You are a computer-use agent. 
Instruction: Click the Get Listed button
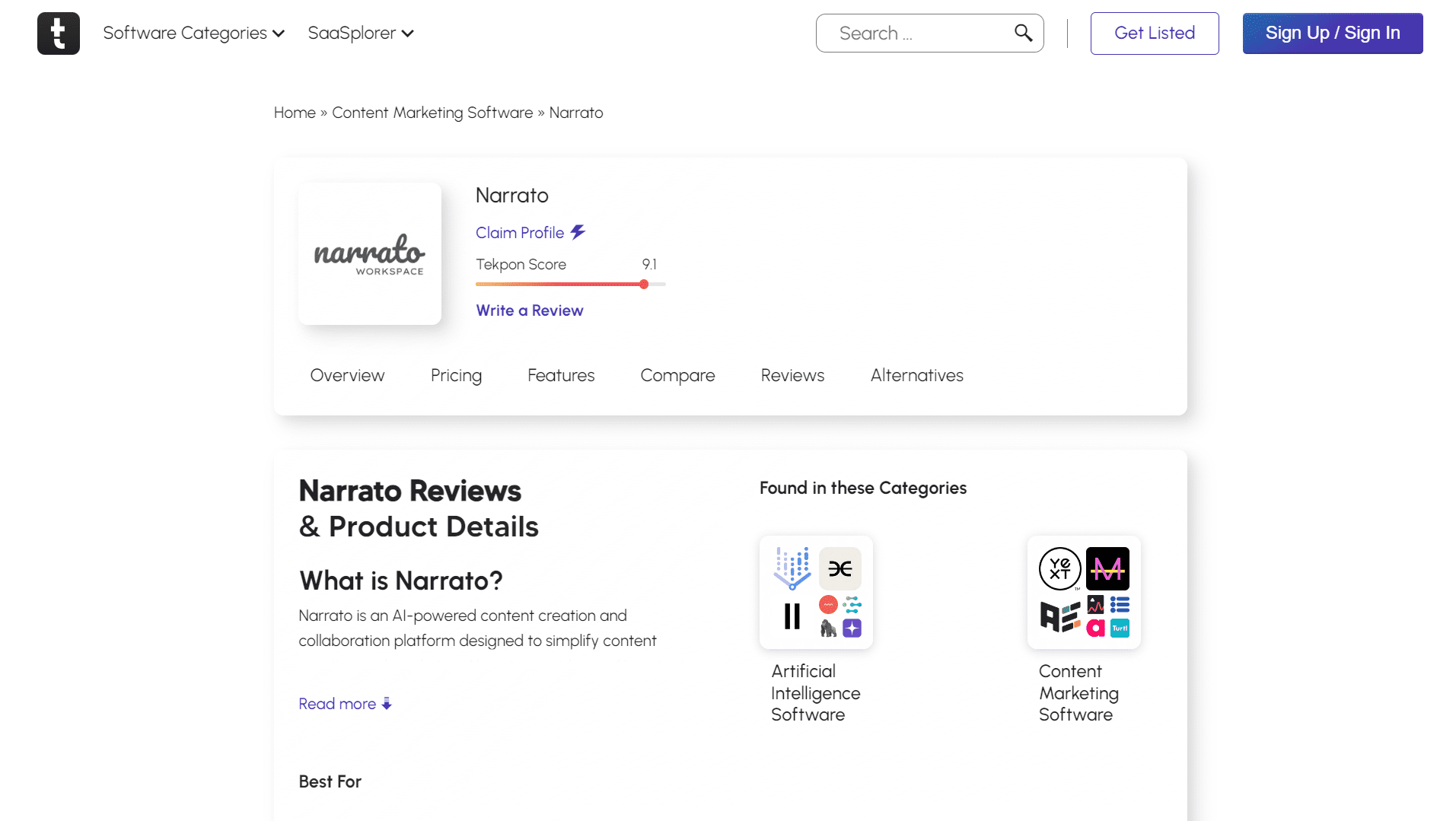[1155, 33]
